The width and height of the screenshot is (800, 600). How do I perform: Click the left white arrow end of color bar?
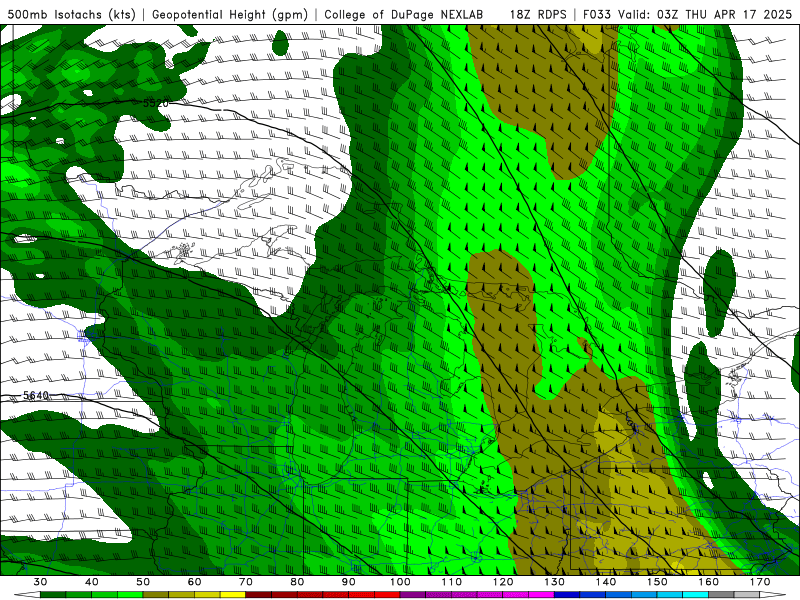[x=28, y=594]
